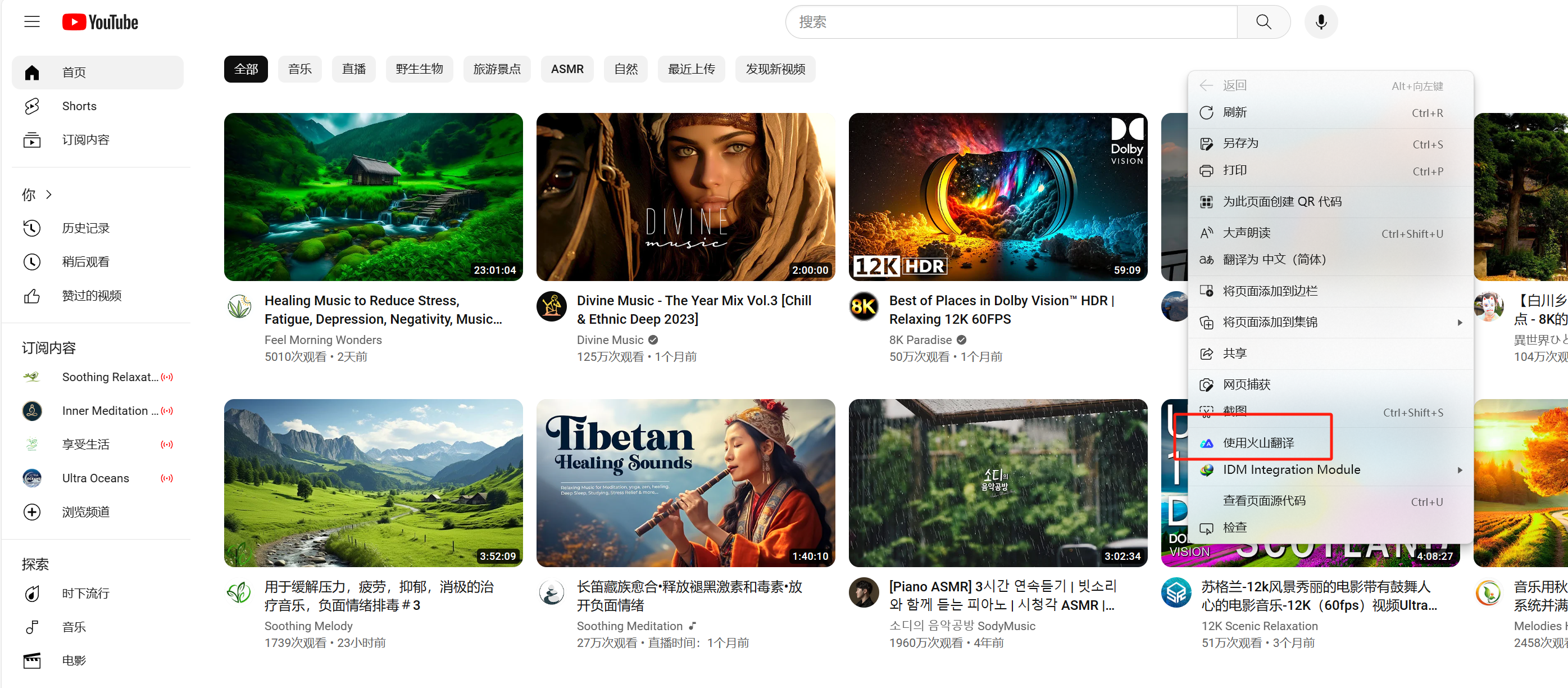Image resolution: width=1568 pixels, height=688 pixels.
Task: Open the hamburger guide menu
Action: [x=31, y=22]
